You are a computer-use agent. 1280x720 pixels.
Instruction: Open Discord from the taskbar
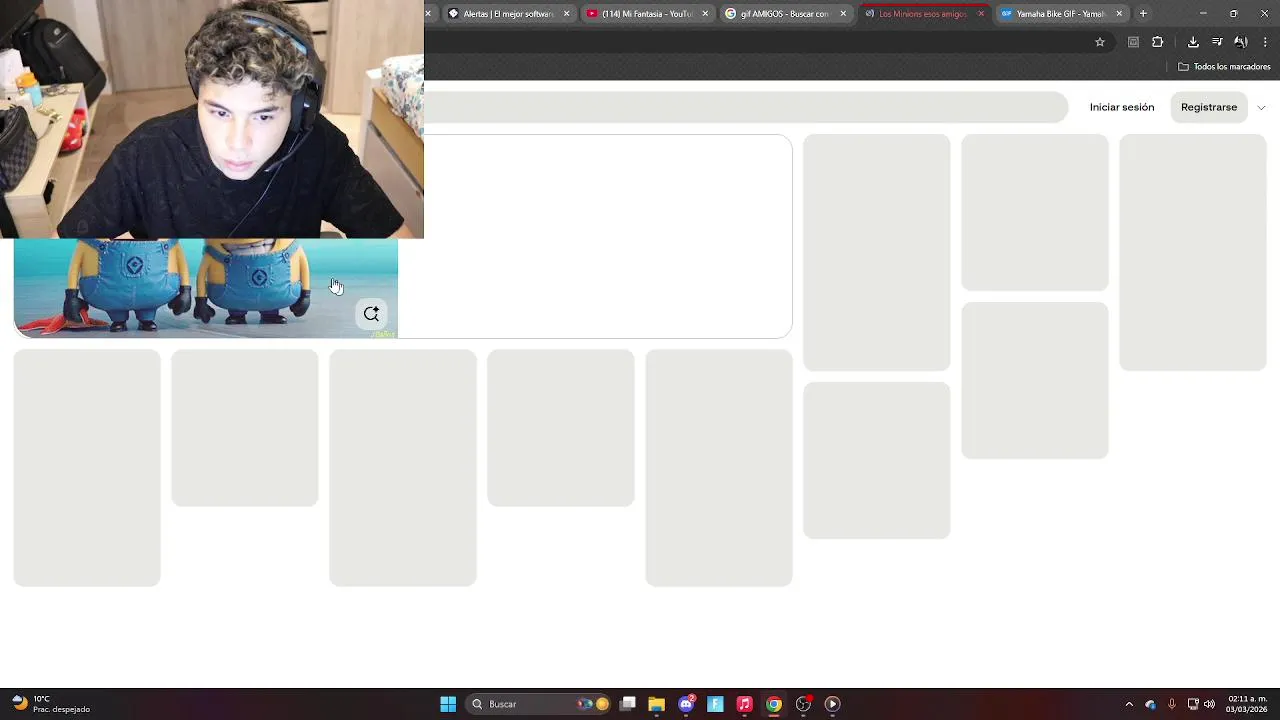pyautogui.click(x=686, y=704)
